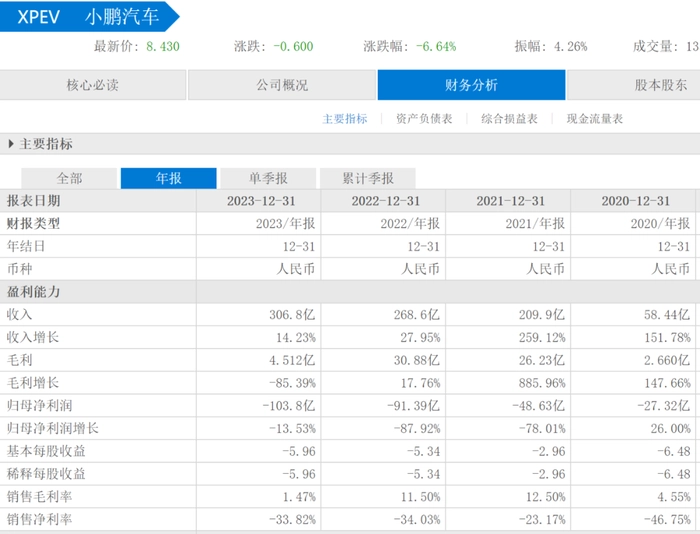The height and width of the screenshot is (534, 700).
Task: Click the 2021-12-31 column header
Action: [x=508, y=201]
